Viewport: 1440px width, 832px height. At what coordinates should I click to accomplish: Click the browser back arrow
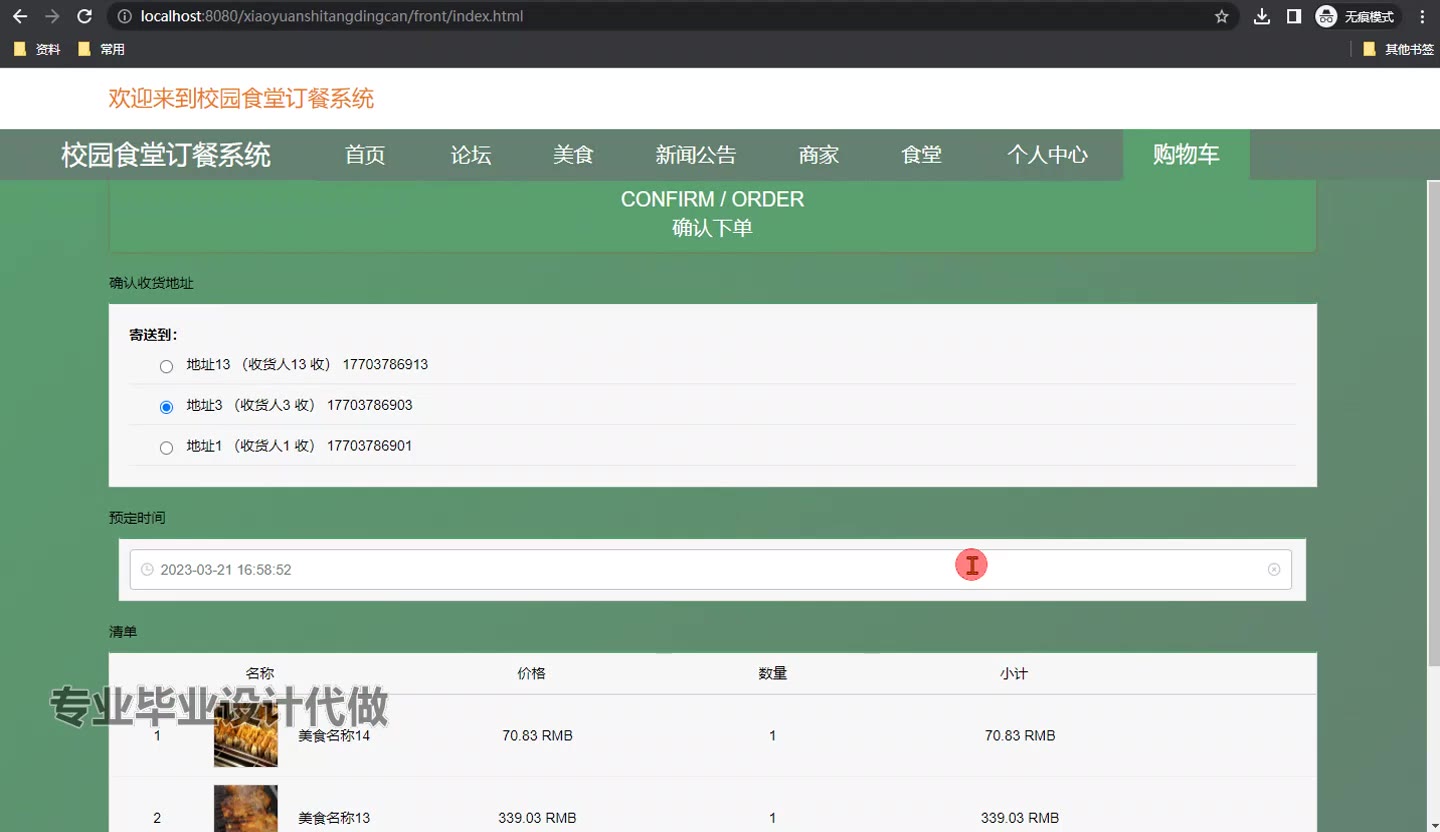[x=20, y=16]
